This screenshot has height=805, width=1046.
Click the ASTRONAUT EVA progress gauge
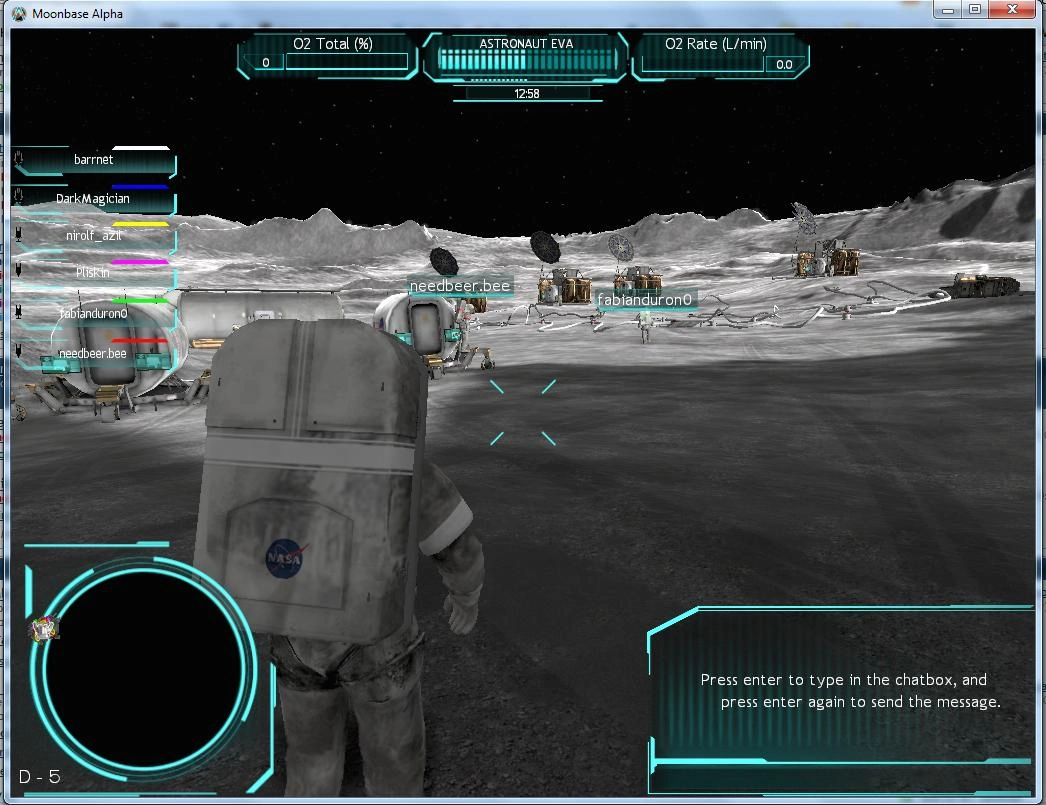526,61
